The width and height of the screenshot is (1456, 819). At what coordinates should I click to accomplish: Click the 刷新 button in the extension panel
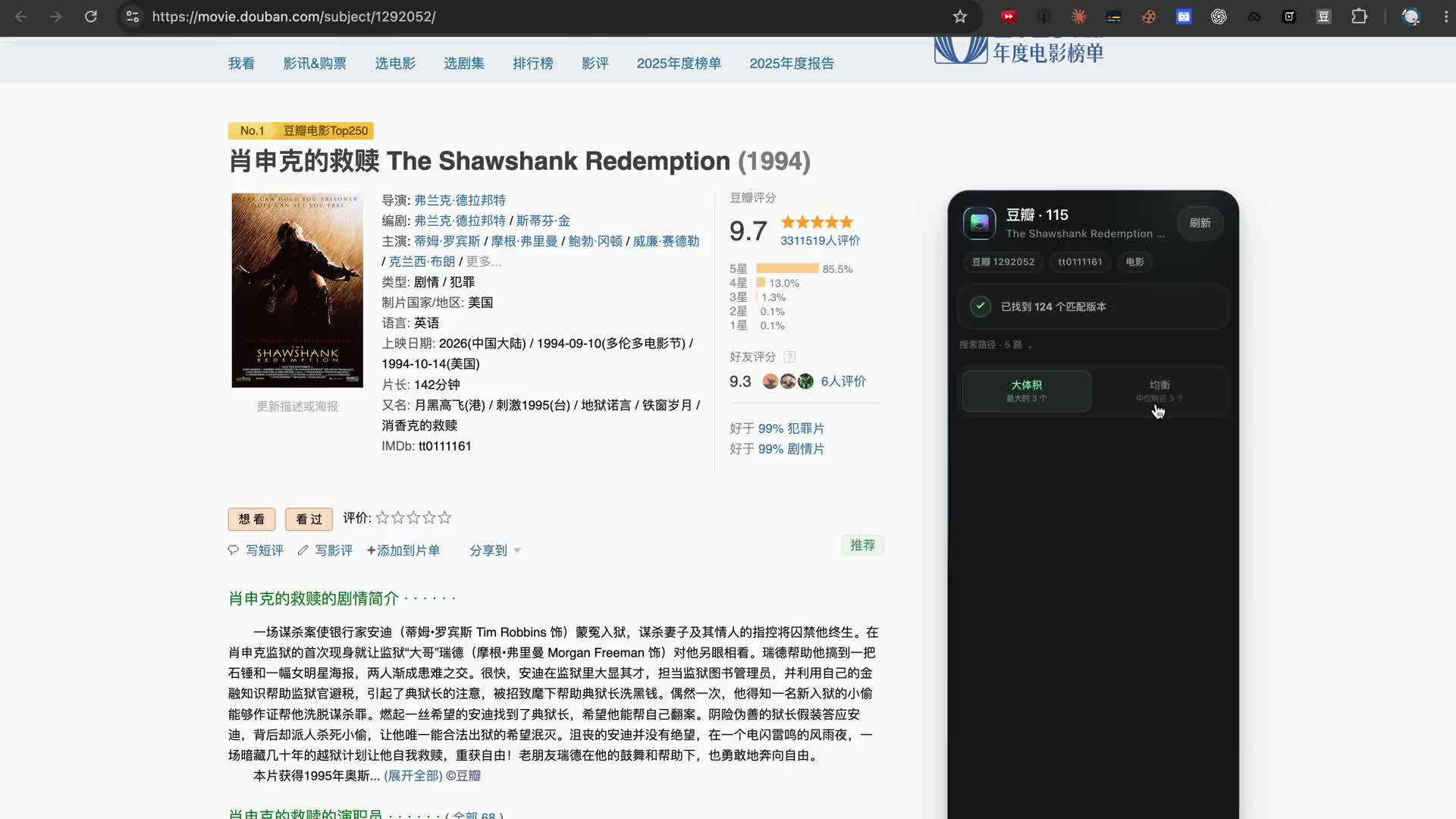(x=1200, y=223)
